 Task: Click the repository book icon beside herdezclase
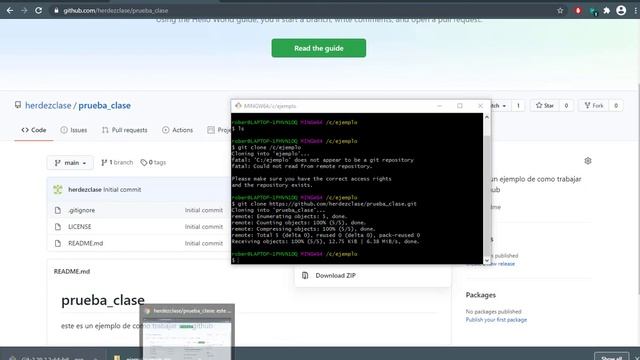(x=18, y=105)
